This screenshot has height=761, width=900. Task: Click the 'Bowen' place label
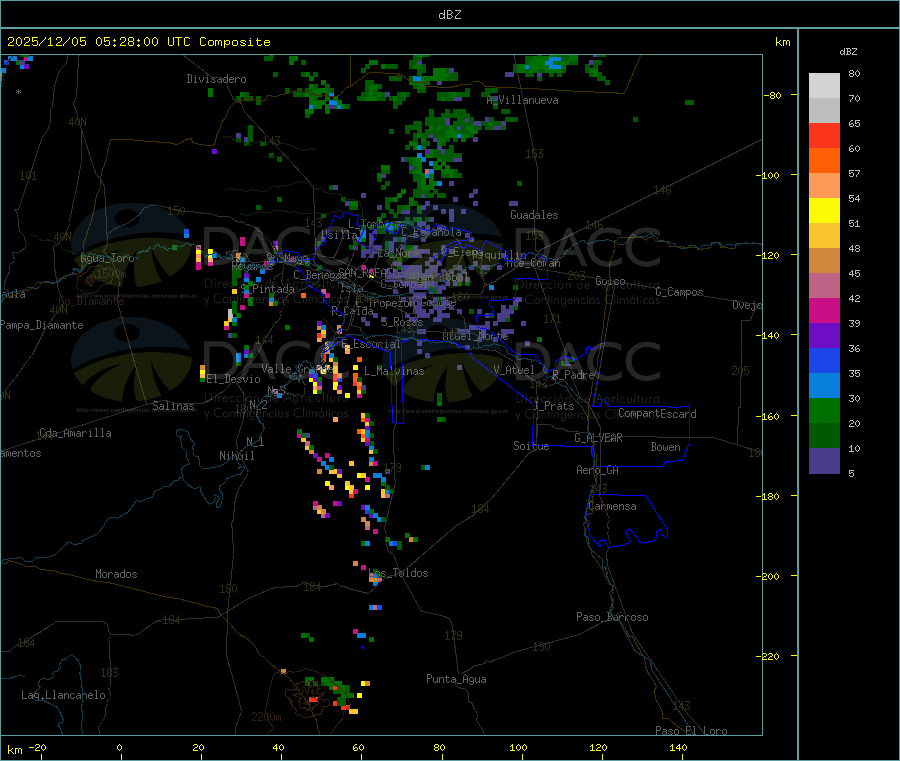(x=665, y=447)
